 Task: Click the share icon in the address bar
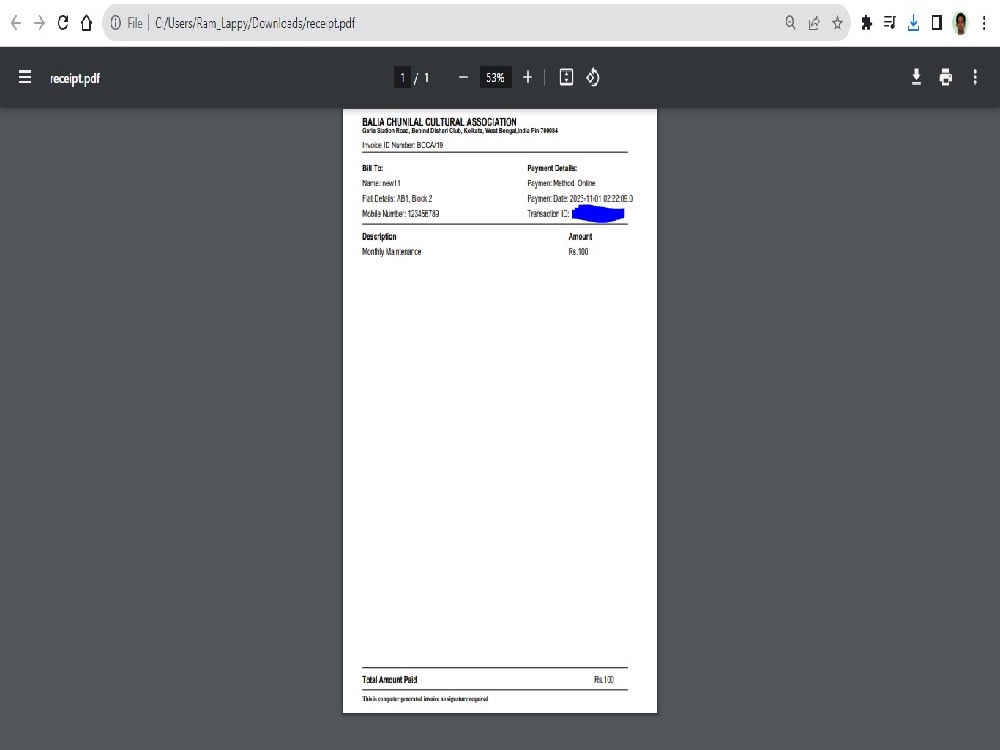click(x=813, y=22)
